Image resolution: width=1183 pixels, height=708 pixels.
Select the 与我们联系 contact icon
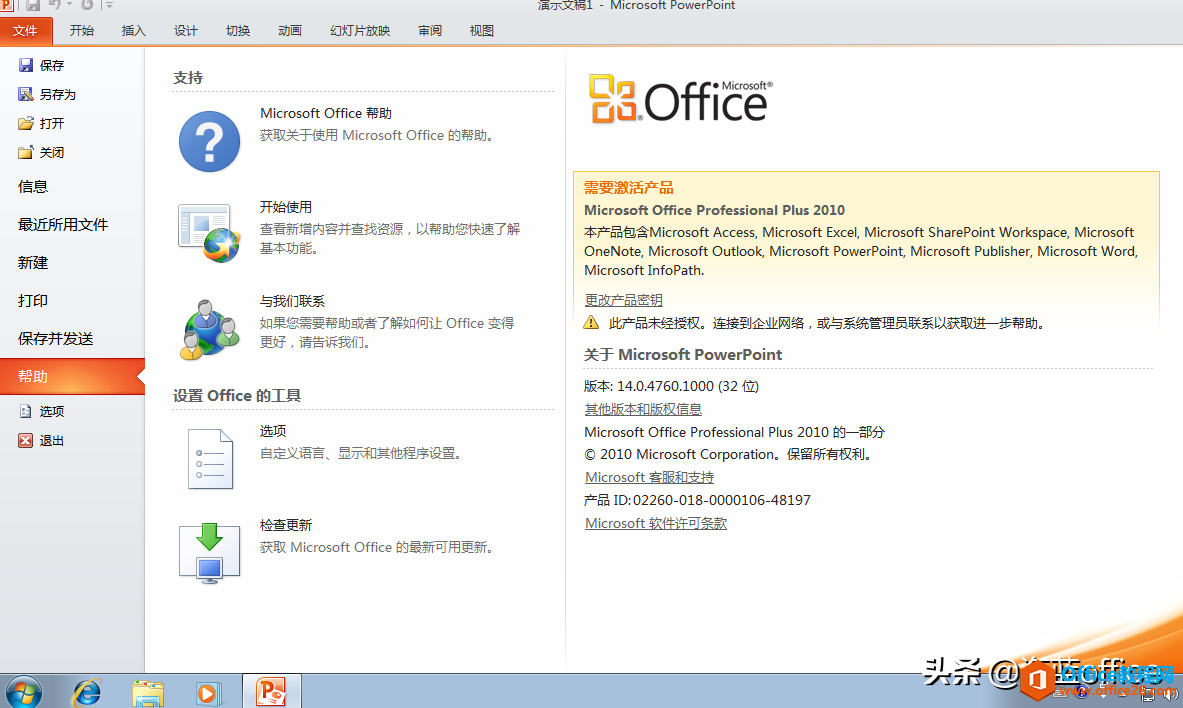[209, 330]
